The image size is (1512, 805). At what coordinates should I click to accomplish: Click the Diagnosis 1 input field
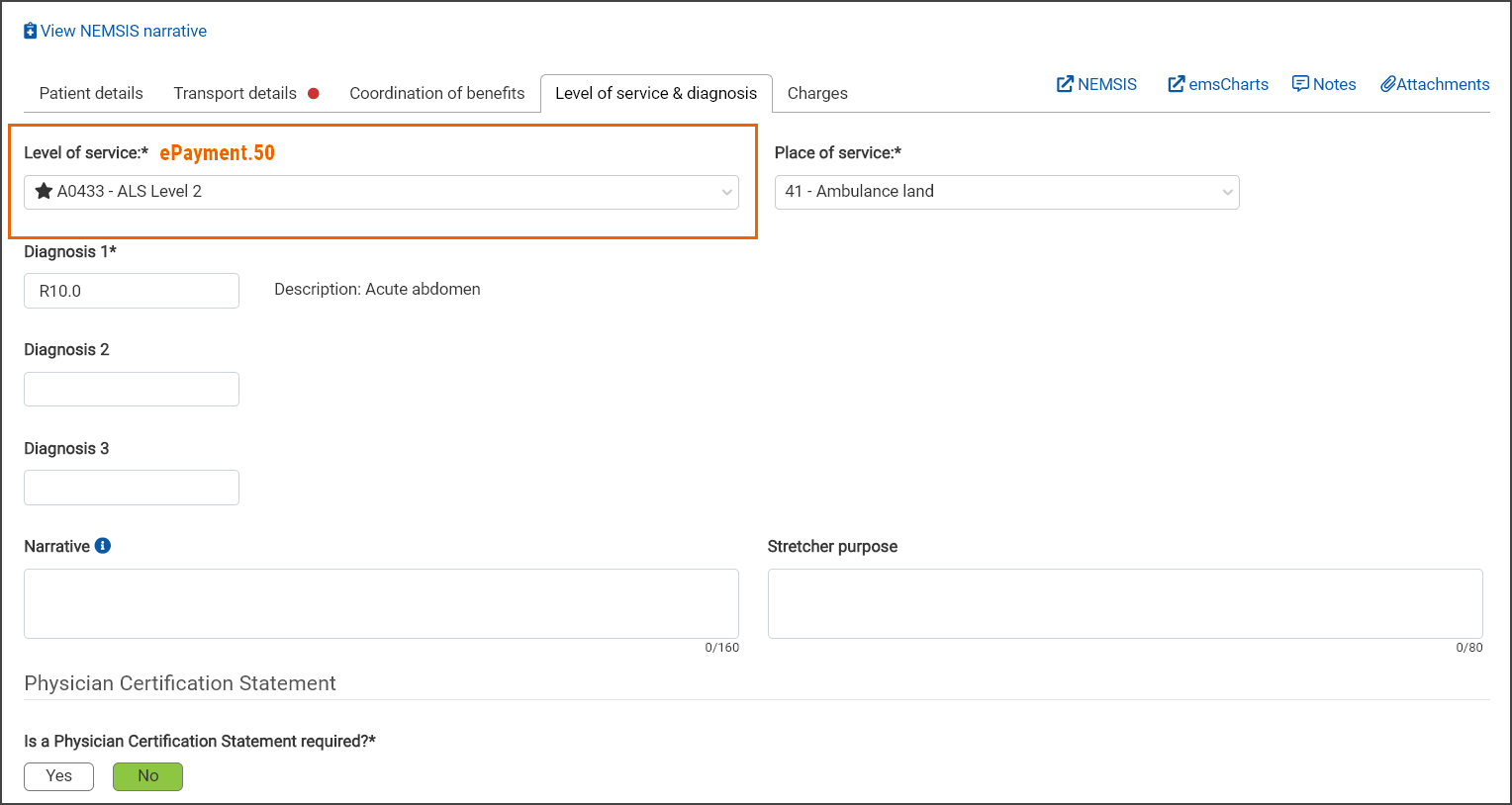[132, 291]
